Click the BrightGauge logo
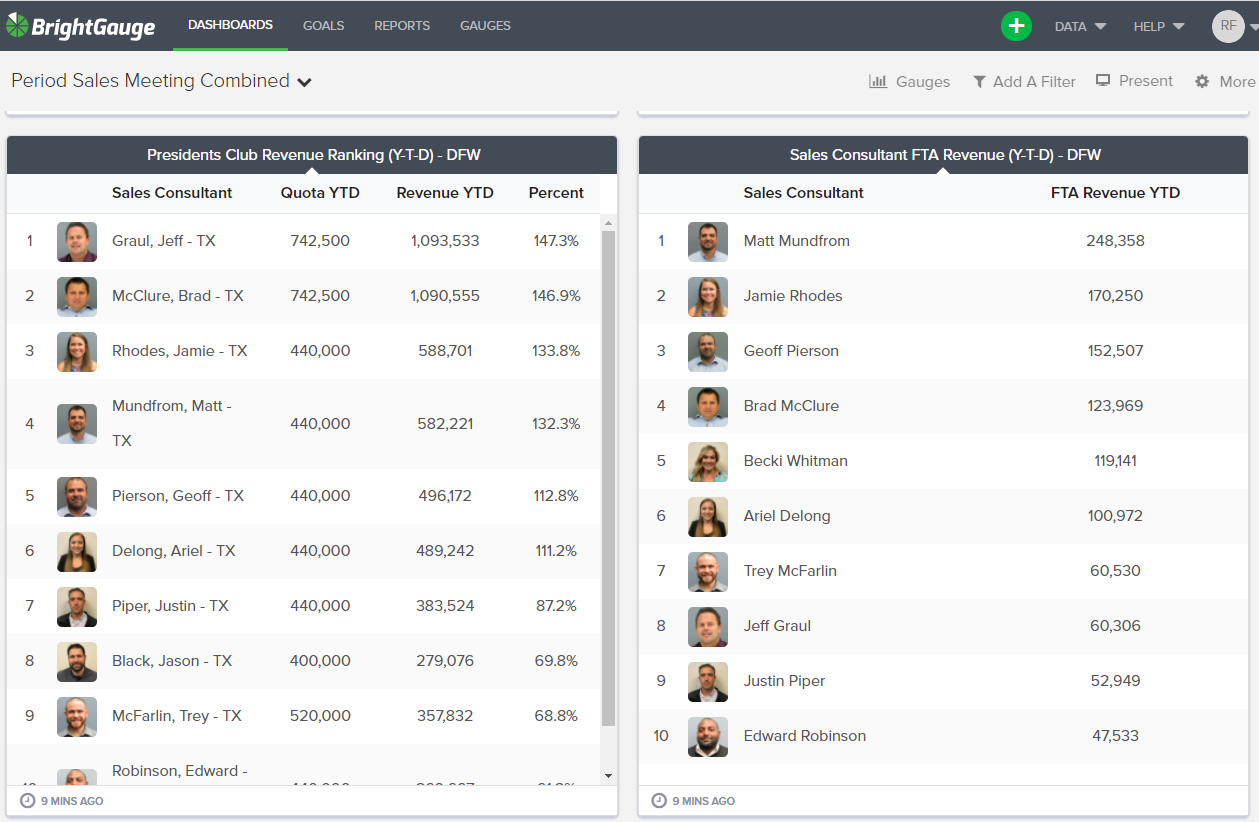The width and height of the screenshot is (1259, 822). [x=80, y=25]
